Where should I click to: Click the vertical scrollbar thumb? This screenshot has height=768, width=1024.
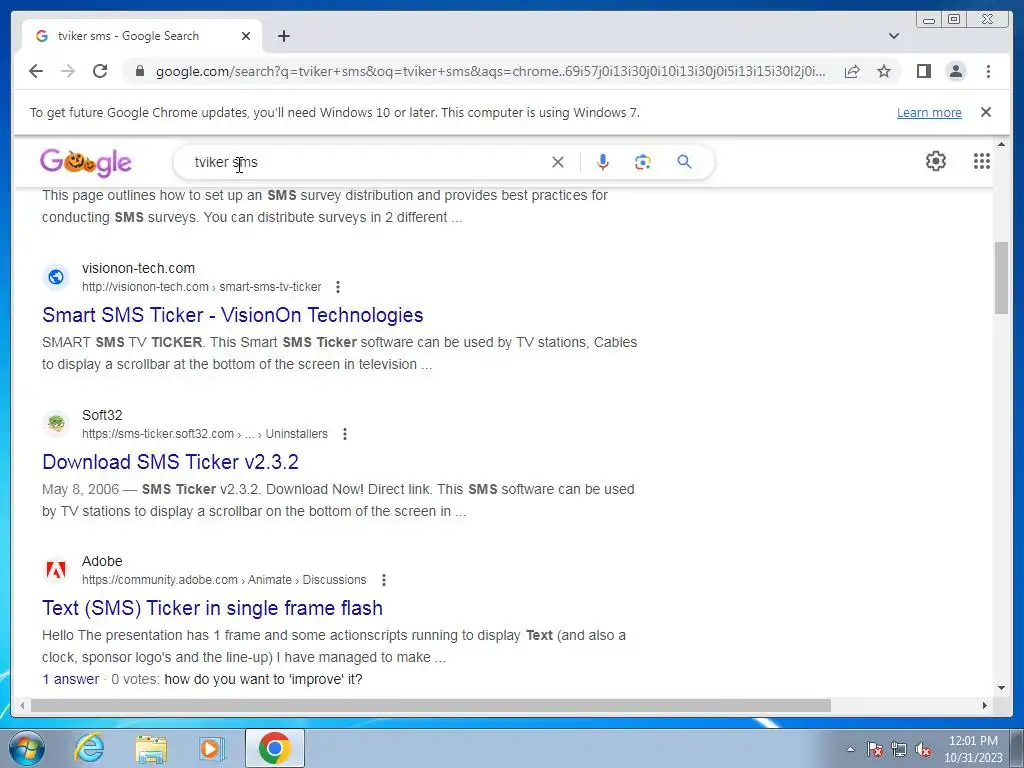point(1001,278)
